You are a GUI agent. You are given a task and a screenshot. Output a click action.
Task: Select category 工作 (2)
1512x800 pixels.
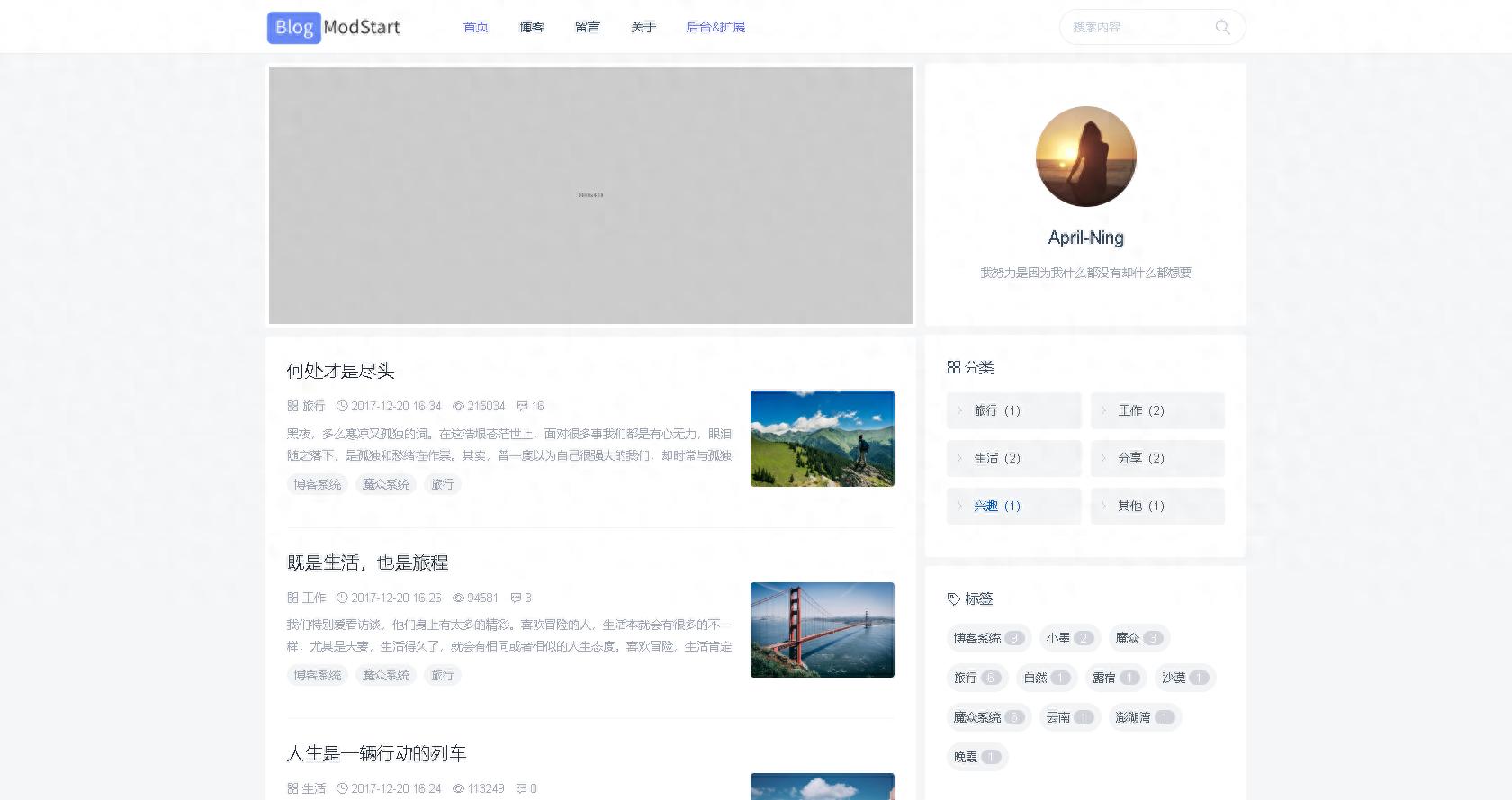click(1157, 410)
